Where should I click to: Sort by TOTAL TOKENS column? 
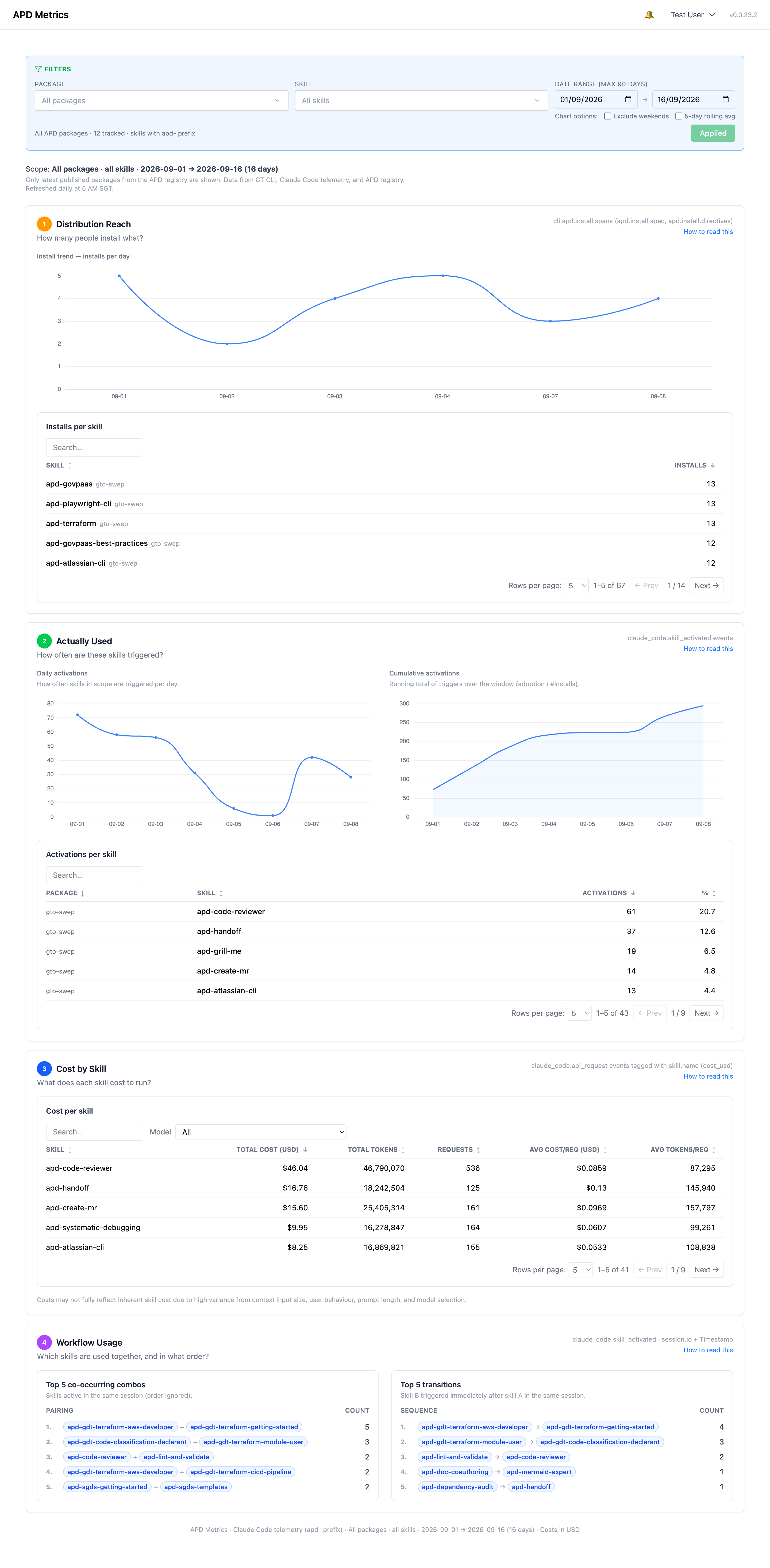(x=376, y=1150)
